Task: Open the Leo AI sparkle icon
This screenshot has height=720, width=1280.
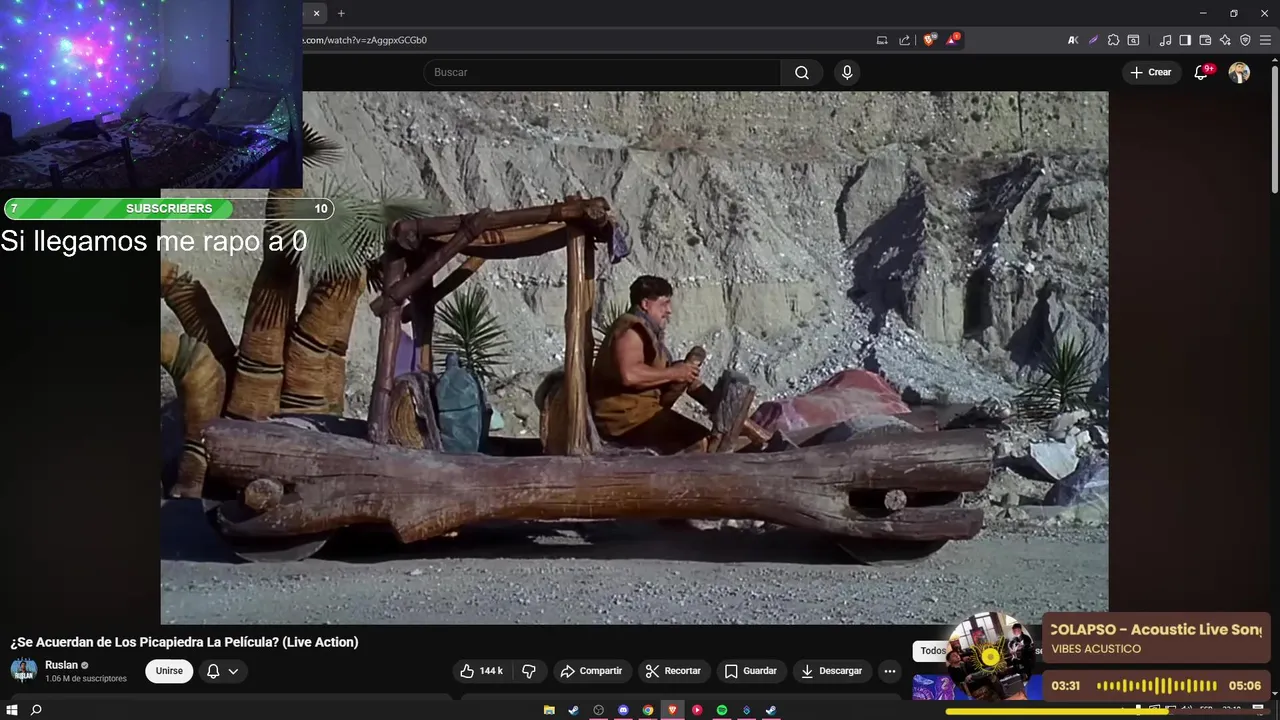Action: 1225,40
